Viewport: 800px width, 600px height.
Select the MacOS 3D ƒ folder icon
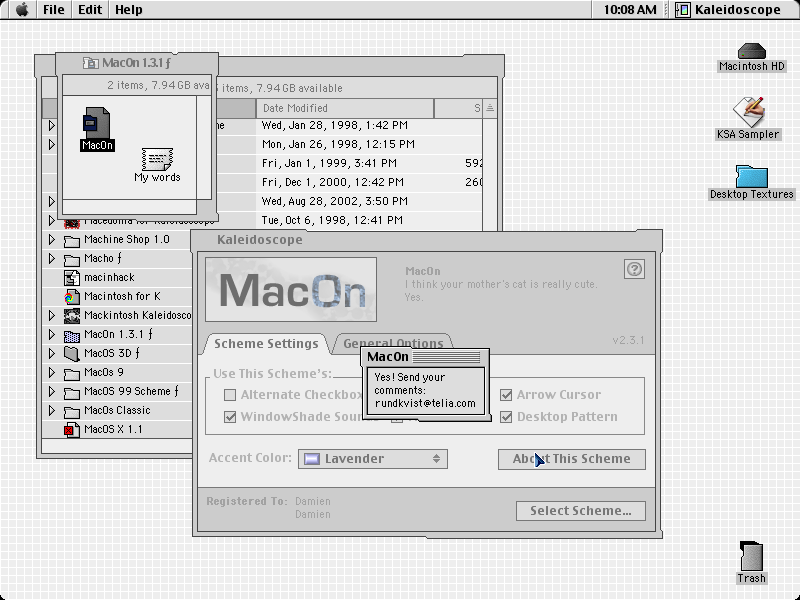[72, 354]
